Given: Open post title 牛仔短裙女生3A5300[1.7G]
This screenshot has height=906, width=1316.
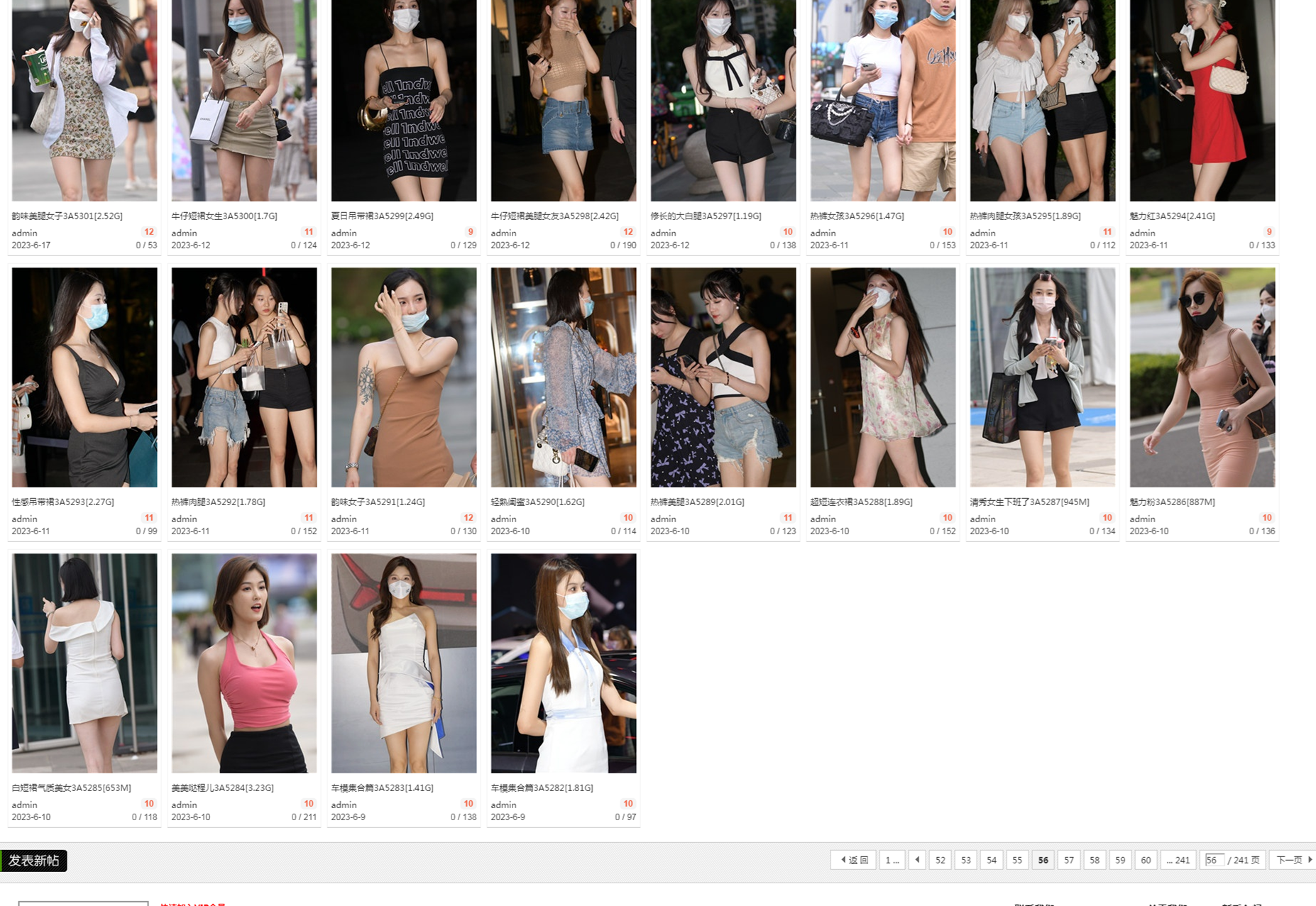Looking at the screenshot, I should pyautogui.click(x=224, y=216).
